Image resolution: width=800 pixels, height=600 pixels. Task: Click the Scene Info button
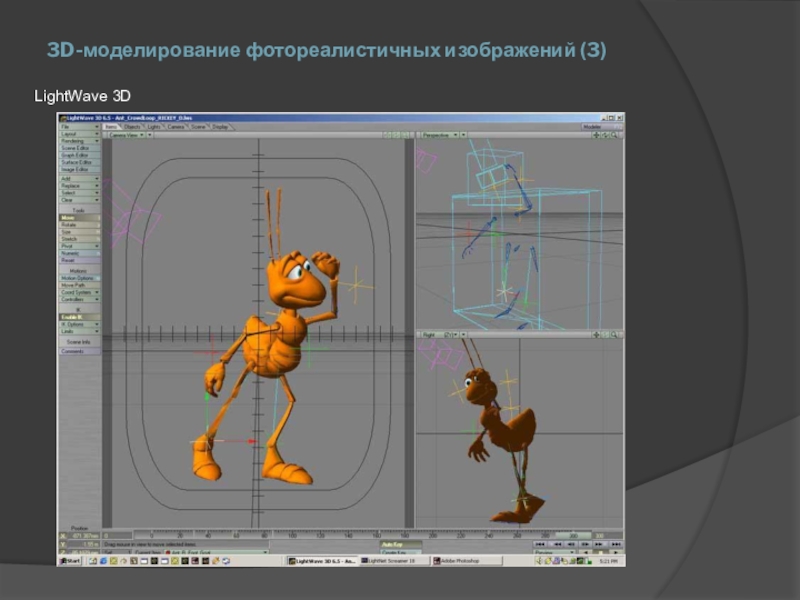pyautogui.click(x=80, y=342)
